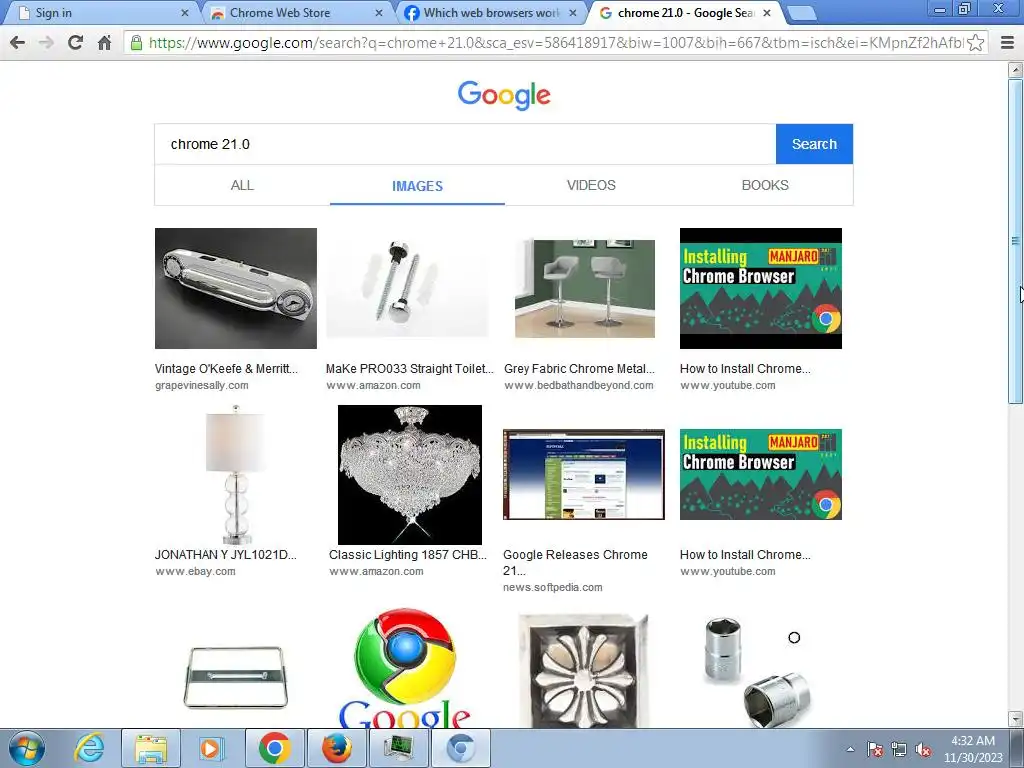1024x768 pixels.
Task: Open the chrome socket set image
Action: pyautogui.click(x=758, y=673)
